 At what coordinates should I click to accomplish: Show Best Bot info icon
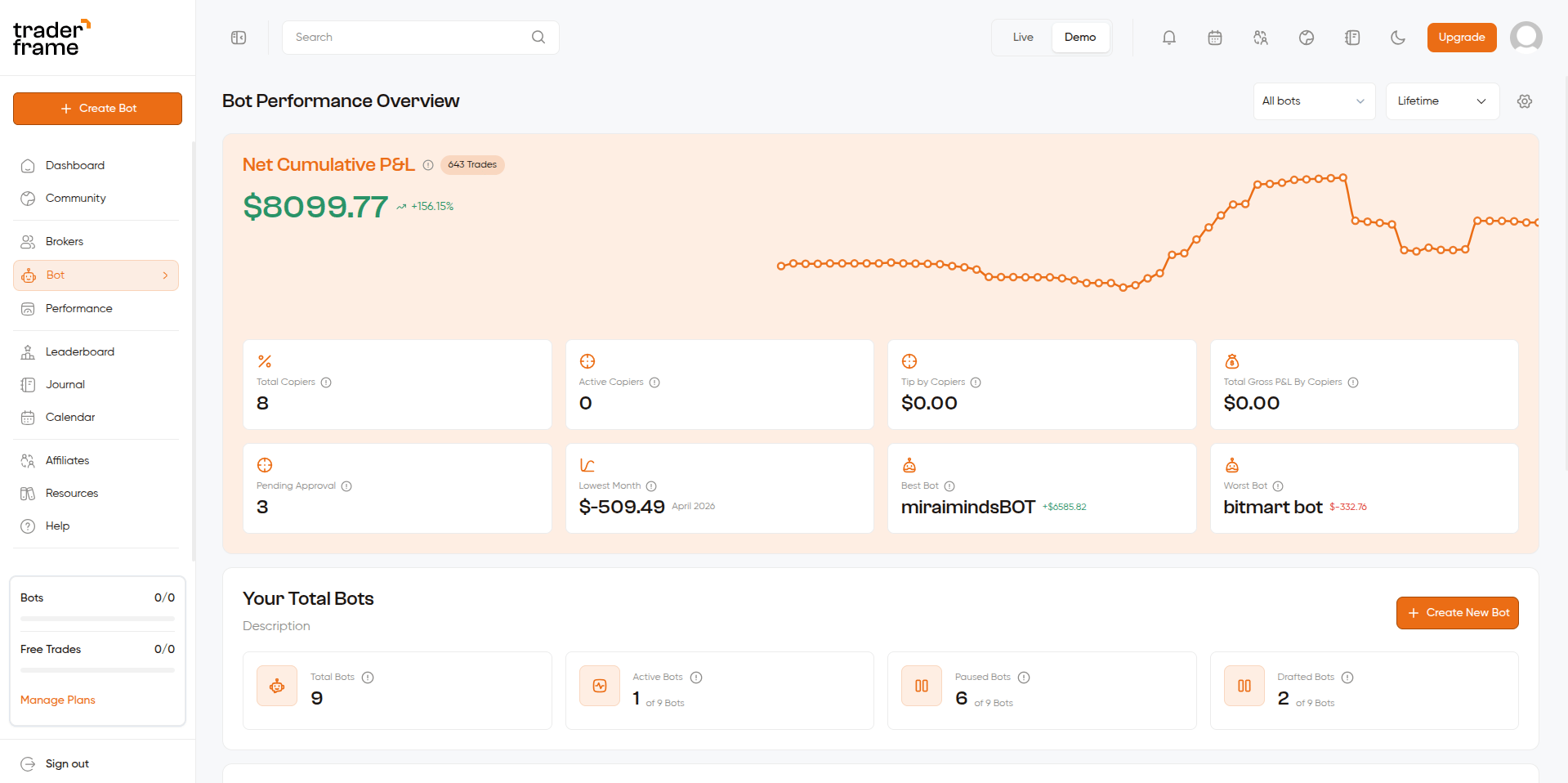(x=949, y=486)
